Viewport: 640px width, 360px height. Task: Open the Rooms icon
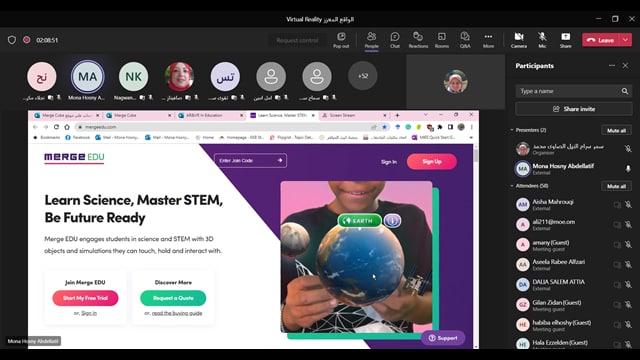tap(442, 40)
